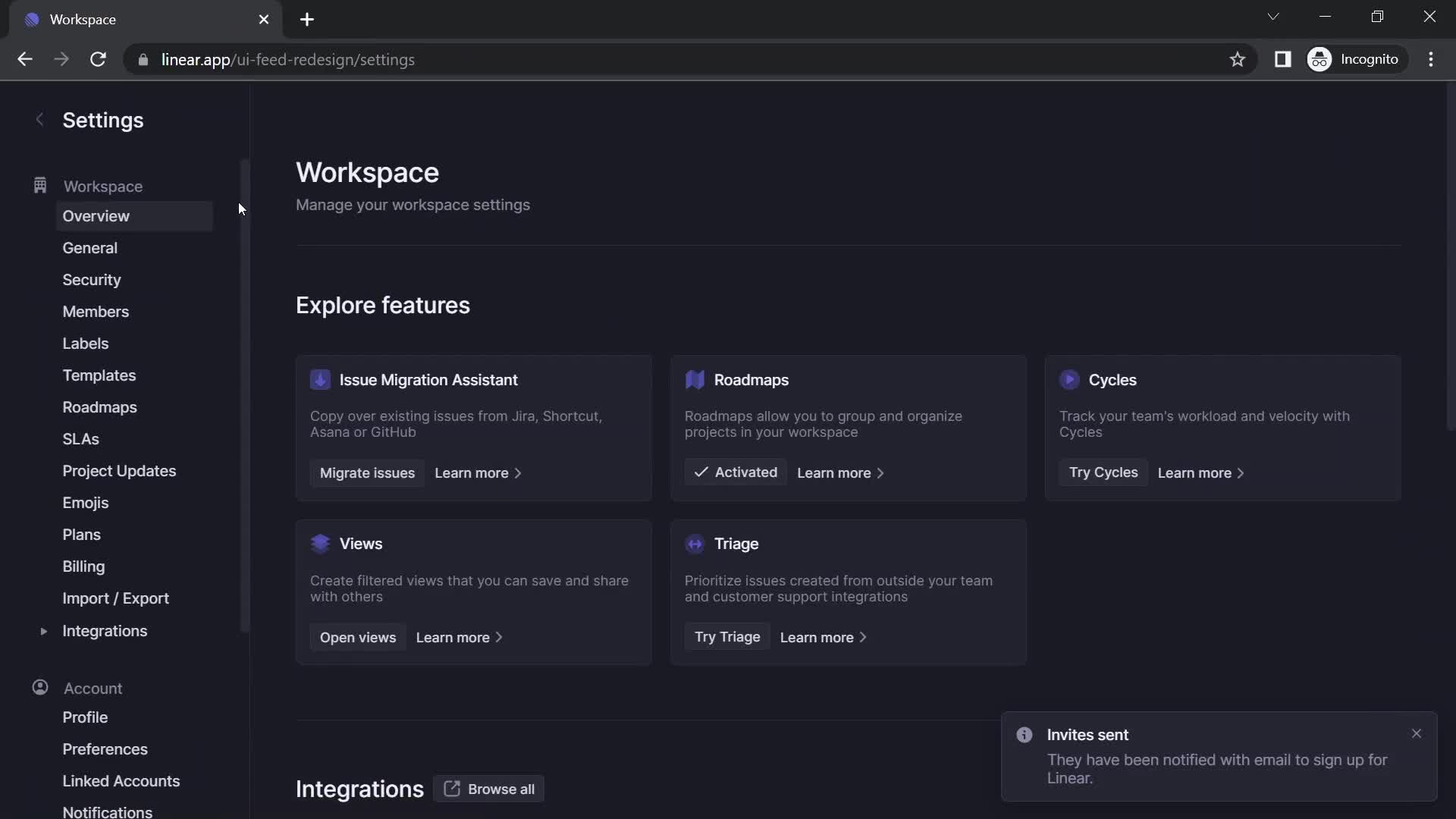Click the main page vertical scrollbar
1456x819 pixels.
coord(1450,258)
